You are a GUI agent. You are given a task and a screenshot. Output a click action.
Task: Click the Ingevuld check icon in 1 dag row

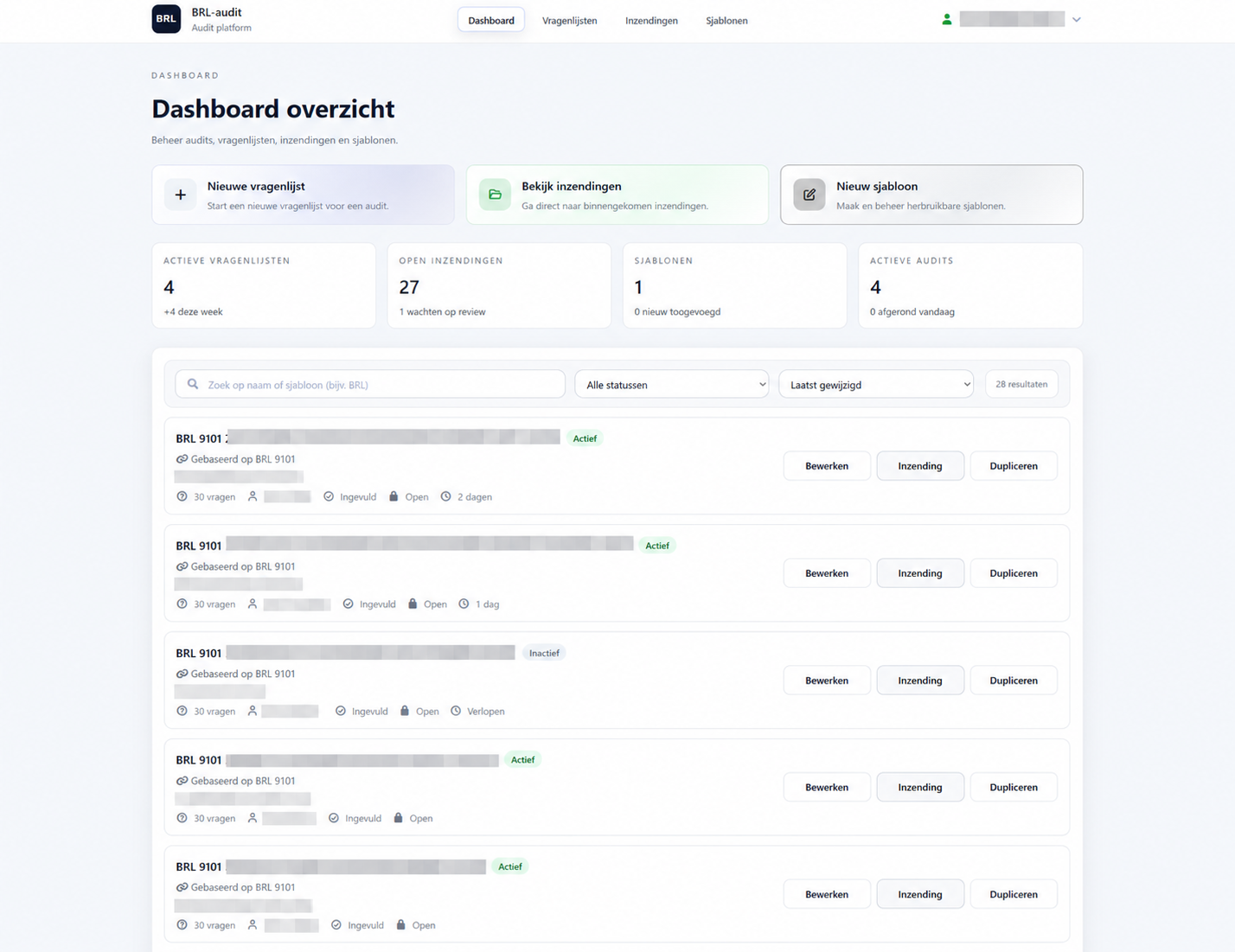click(x=348, y=604)
